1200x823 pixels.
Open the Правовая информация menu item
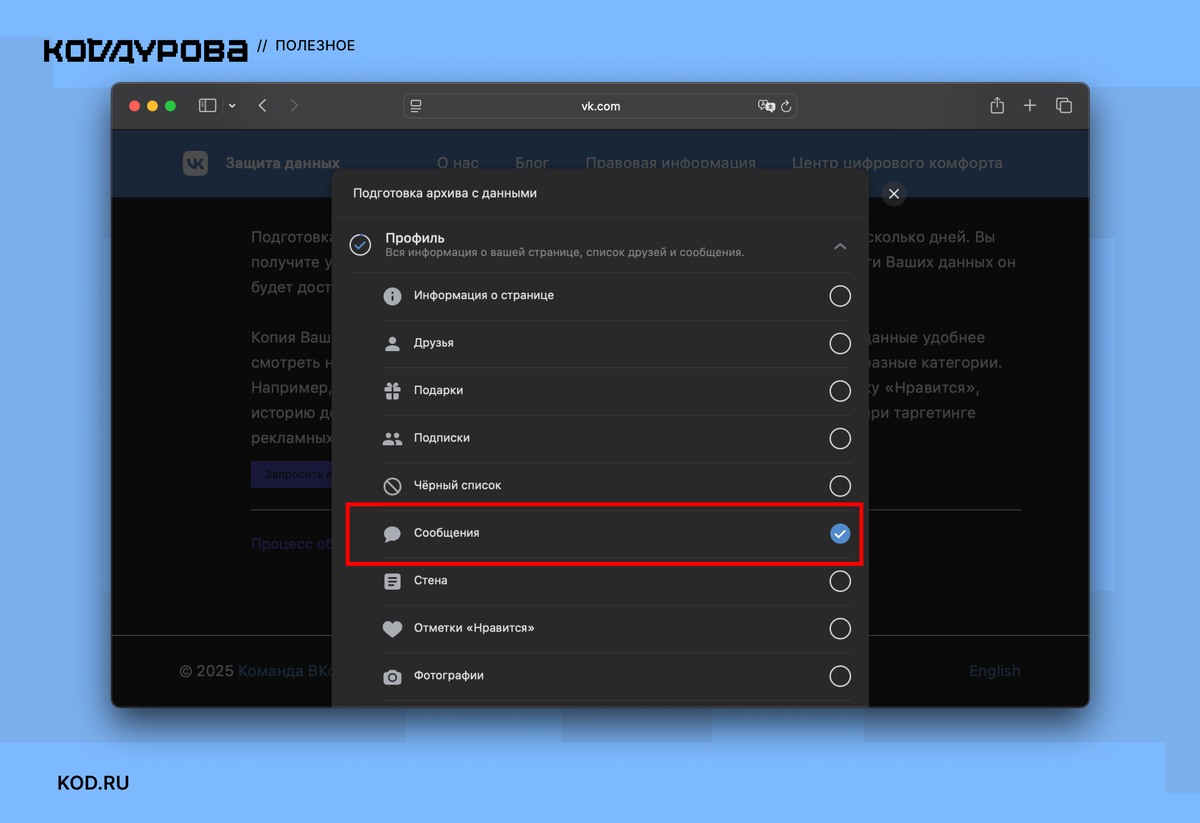(671, 163)
